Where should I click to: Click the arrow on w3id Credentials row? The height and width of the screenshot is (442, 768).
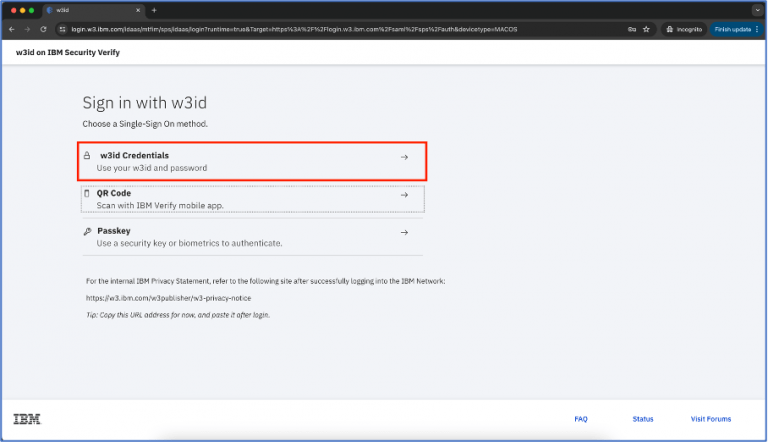(x=404, y=157)
